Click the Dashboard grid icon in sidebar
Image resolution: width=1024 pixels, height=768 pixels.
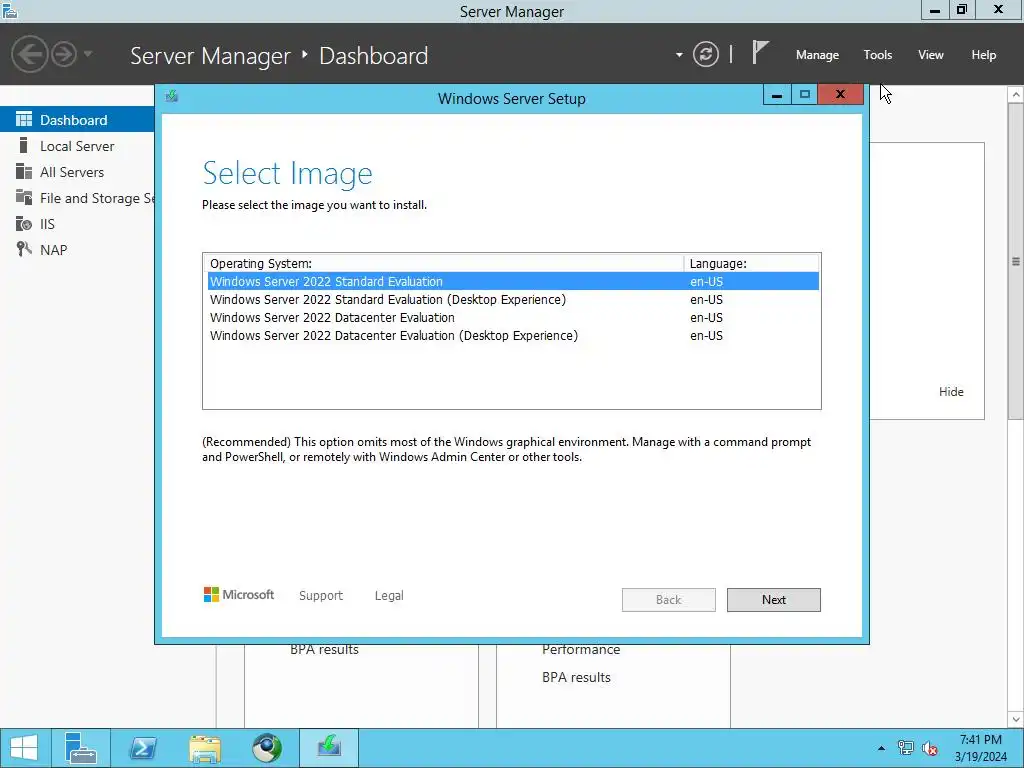[x=24, y=119]
